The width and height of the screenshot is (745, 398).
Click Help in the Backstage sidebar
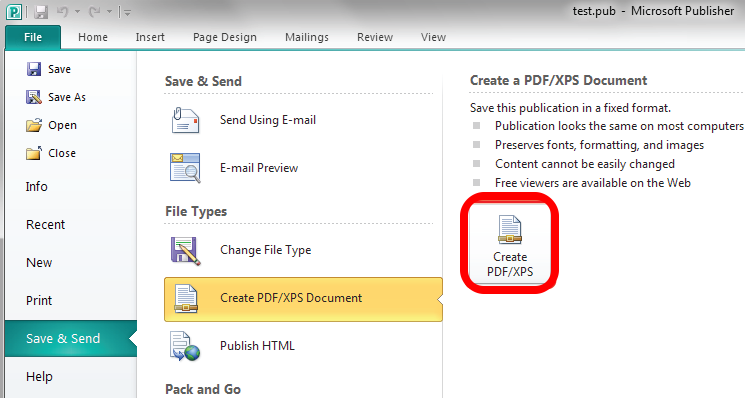click(x=39, y=377)
